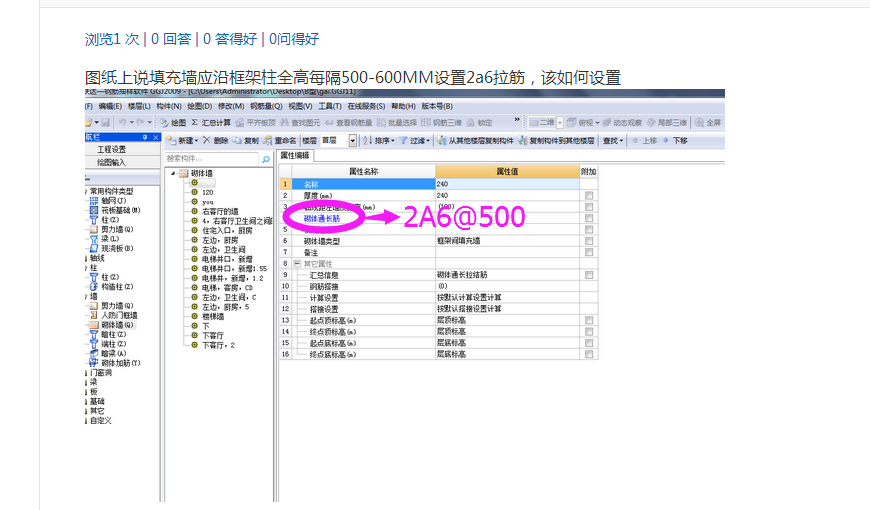Click the 动态观察 orbit tool
This screenshot has height=510, width=870.
coord(623,123)
